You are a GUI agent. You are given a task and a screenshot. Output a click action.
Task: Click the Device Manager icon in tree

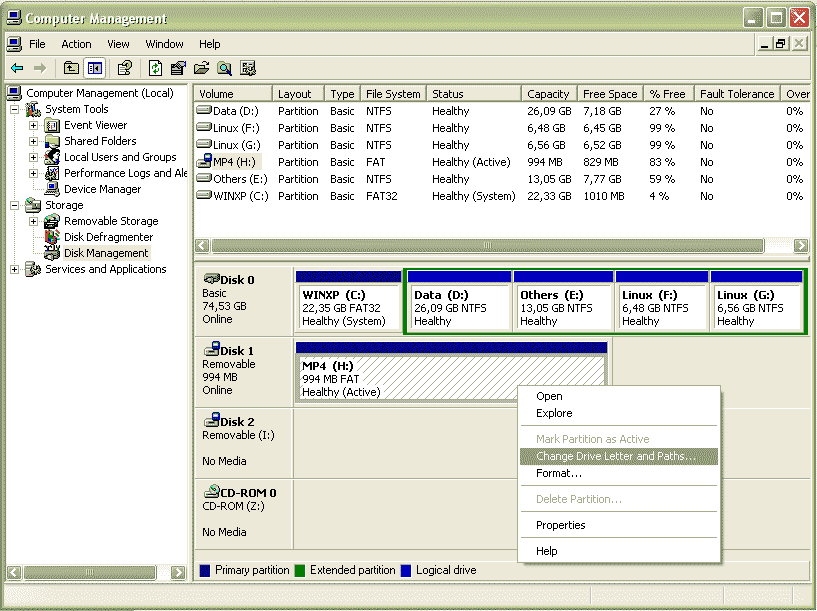pyautogui.click(x=53, y=189)
